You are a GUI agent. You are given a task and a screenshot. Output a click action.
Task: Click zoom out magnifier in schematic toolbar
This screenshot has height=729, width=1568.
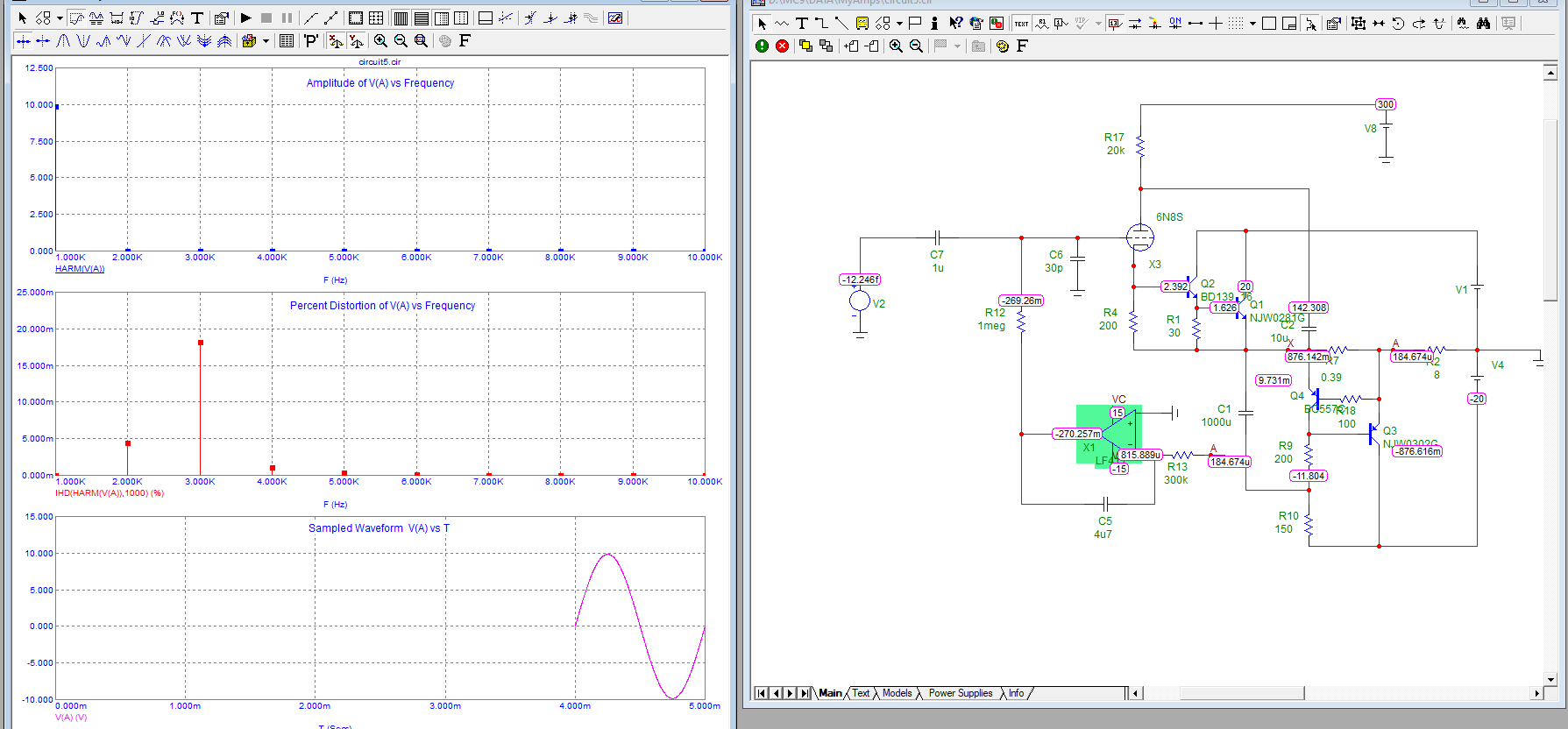tap(916, 46)
